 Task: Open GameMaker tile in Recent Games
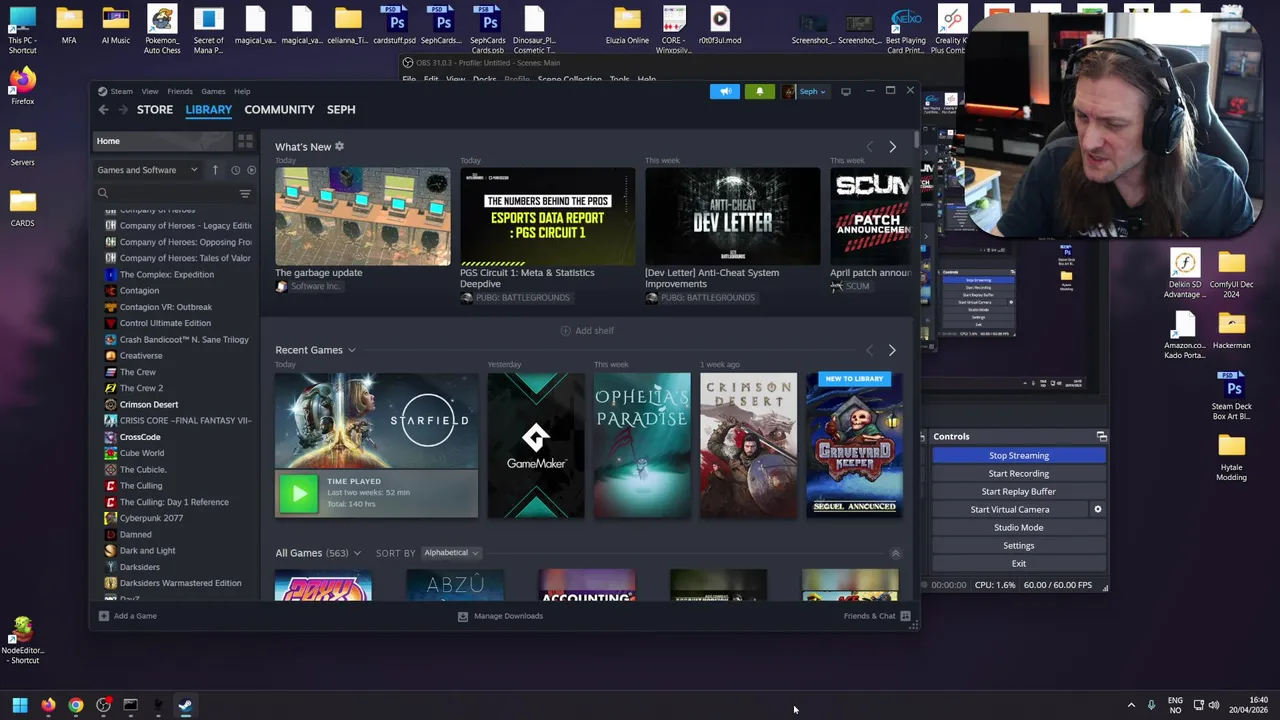pos(536,446)
